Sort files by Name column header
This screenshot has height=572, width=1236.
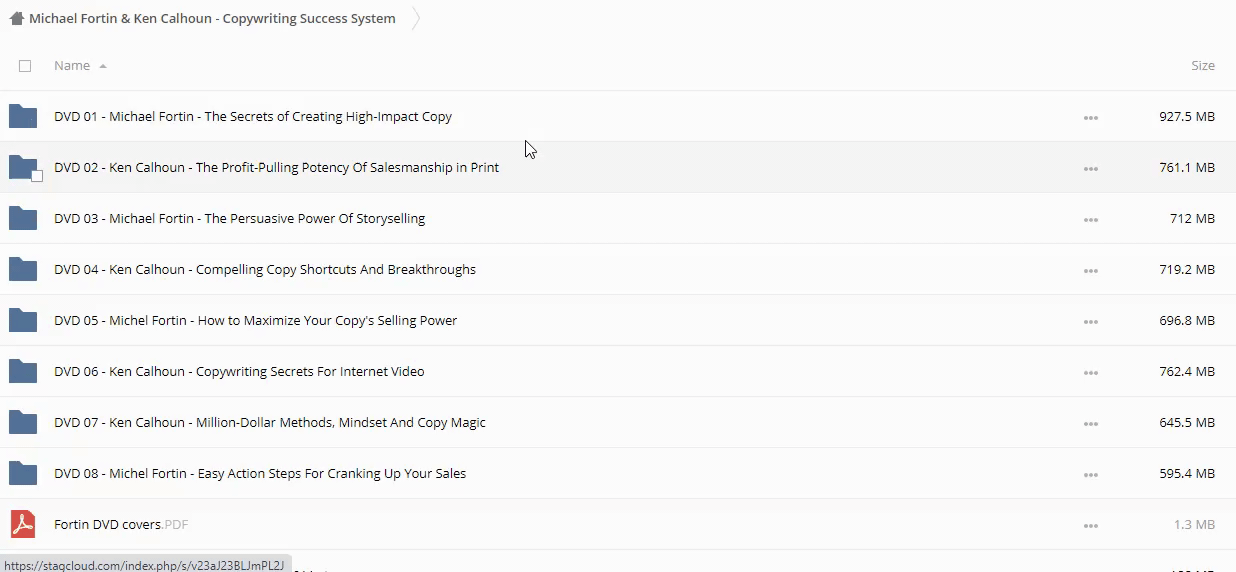[72, 66]
